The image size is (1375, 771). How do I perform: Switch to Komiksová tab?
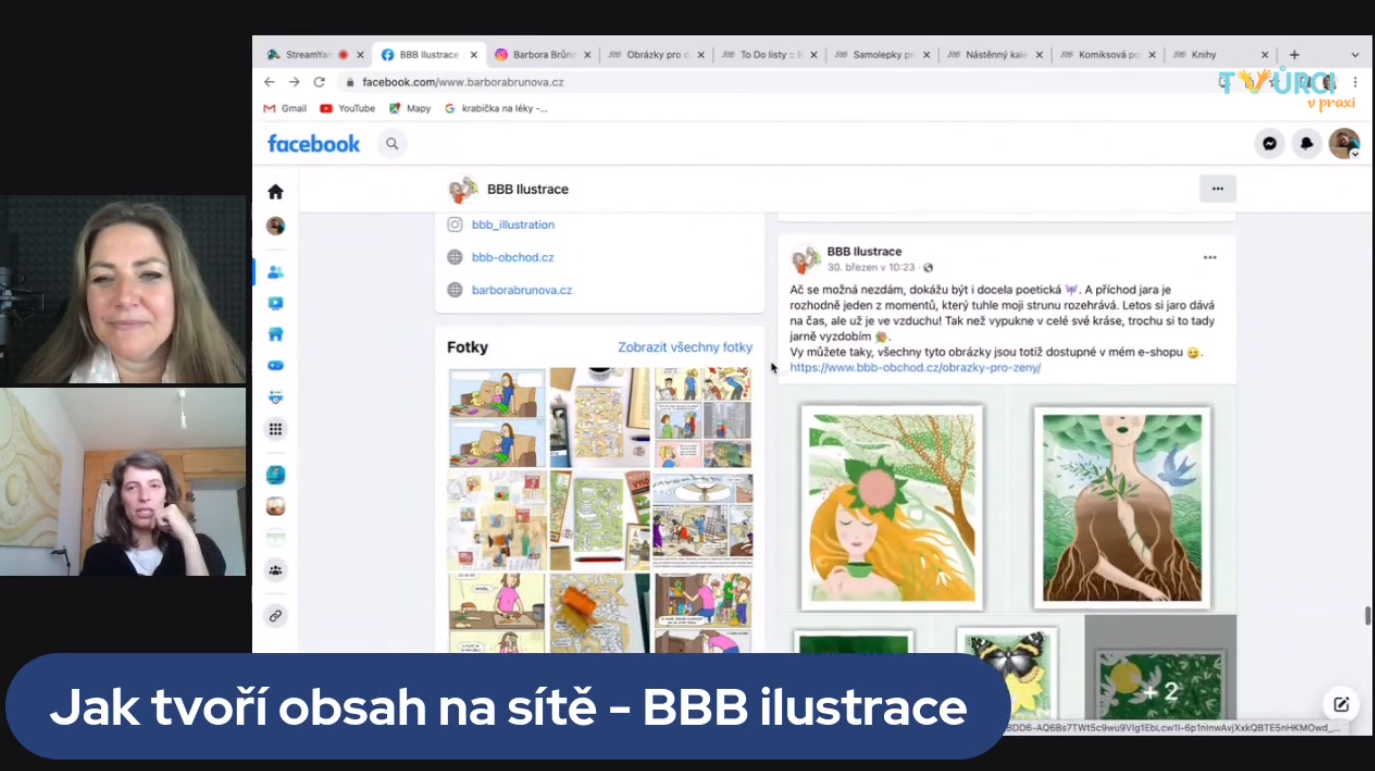[x=1108, y=55]
